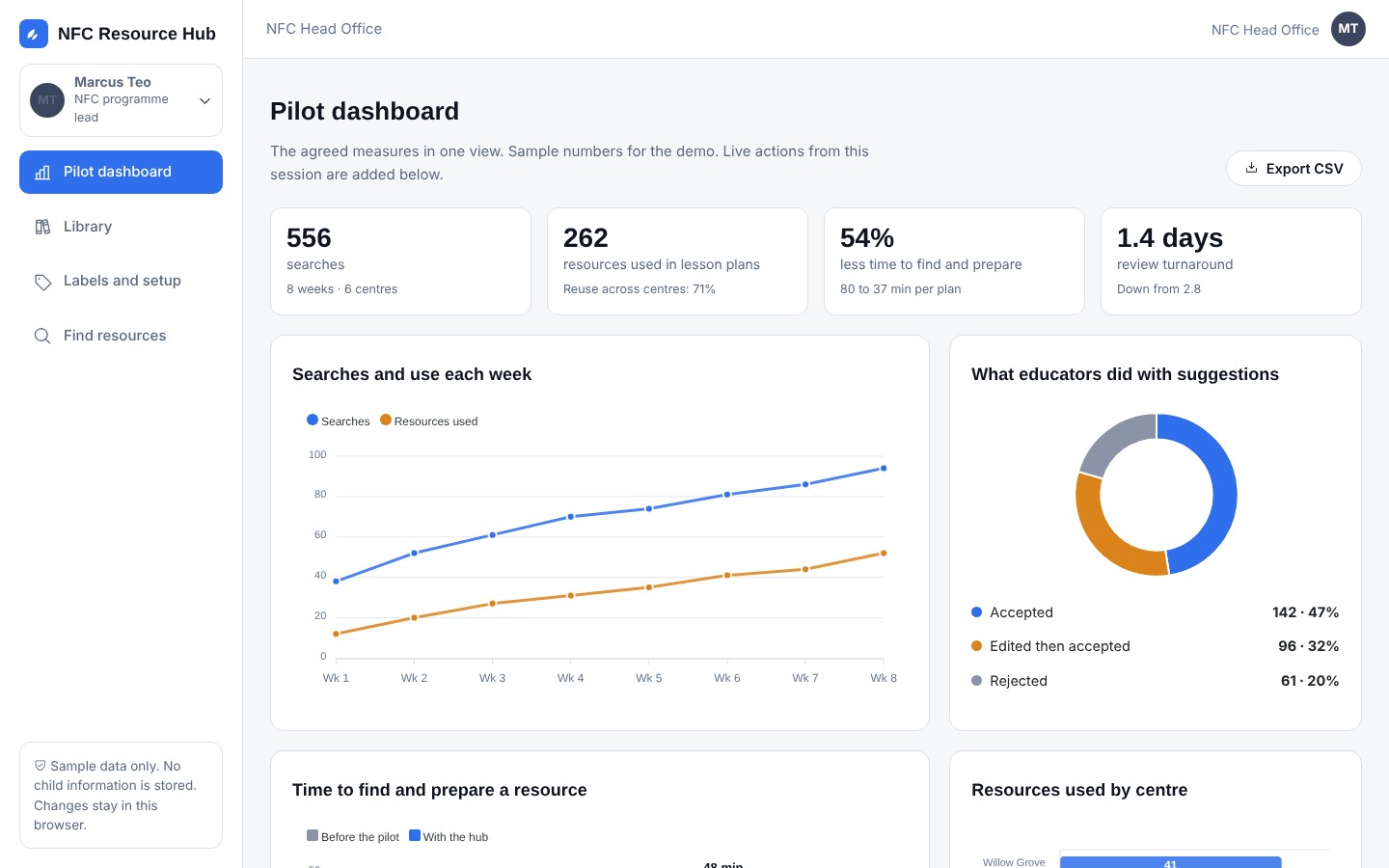1389x868 pixels.
Task: Click the download icon in Export CSV
Action: 1251,168
